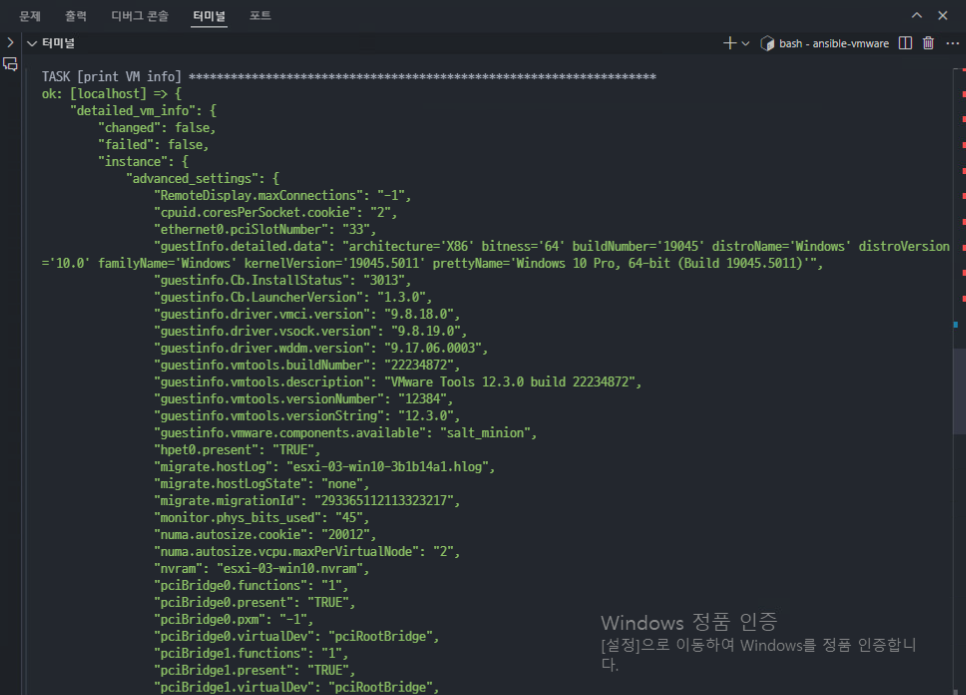Click the "failed": false line
The image size is (966, 695).
pos(153,144)
